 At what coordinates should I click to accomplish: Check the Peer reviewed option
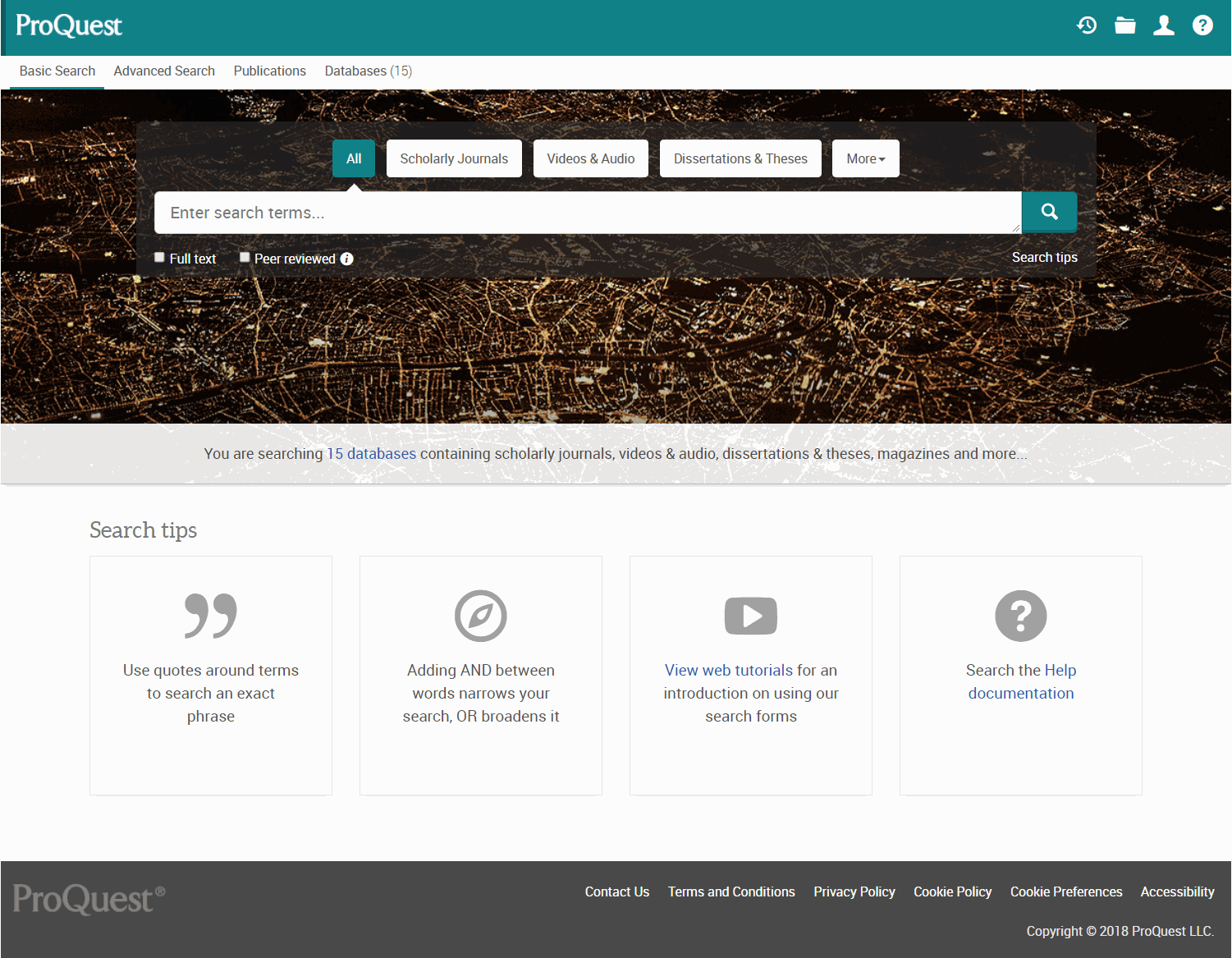[x=245, y=257]
